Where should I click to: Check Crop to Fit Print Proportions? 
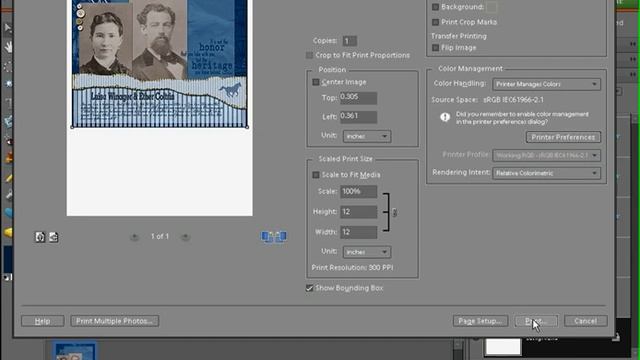[309, 55]
